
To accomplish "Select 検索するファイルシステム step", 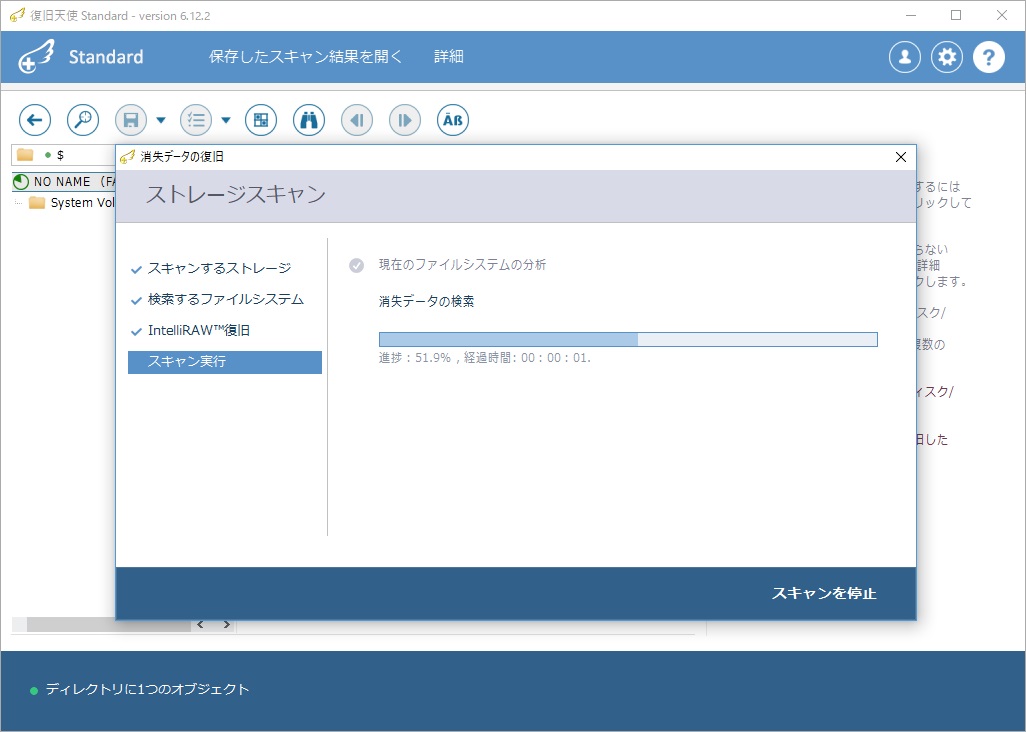I will 226,300.
